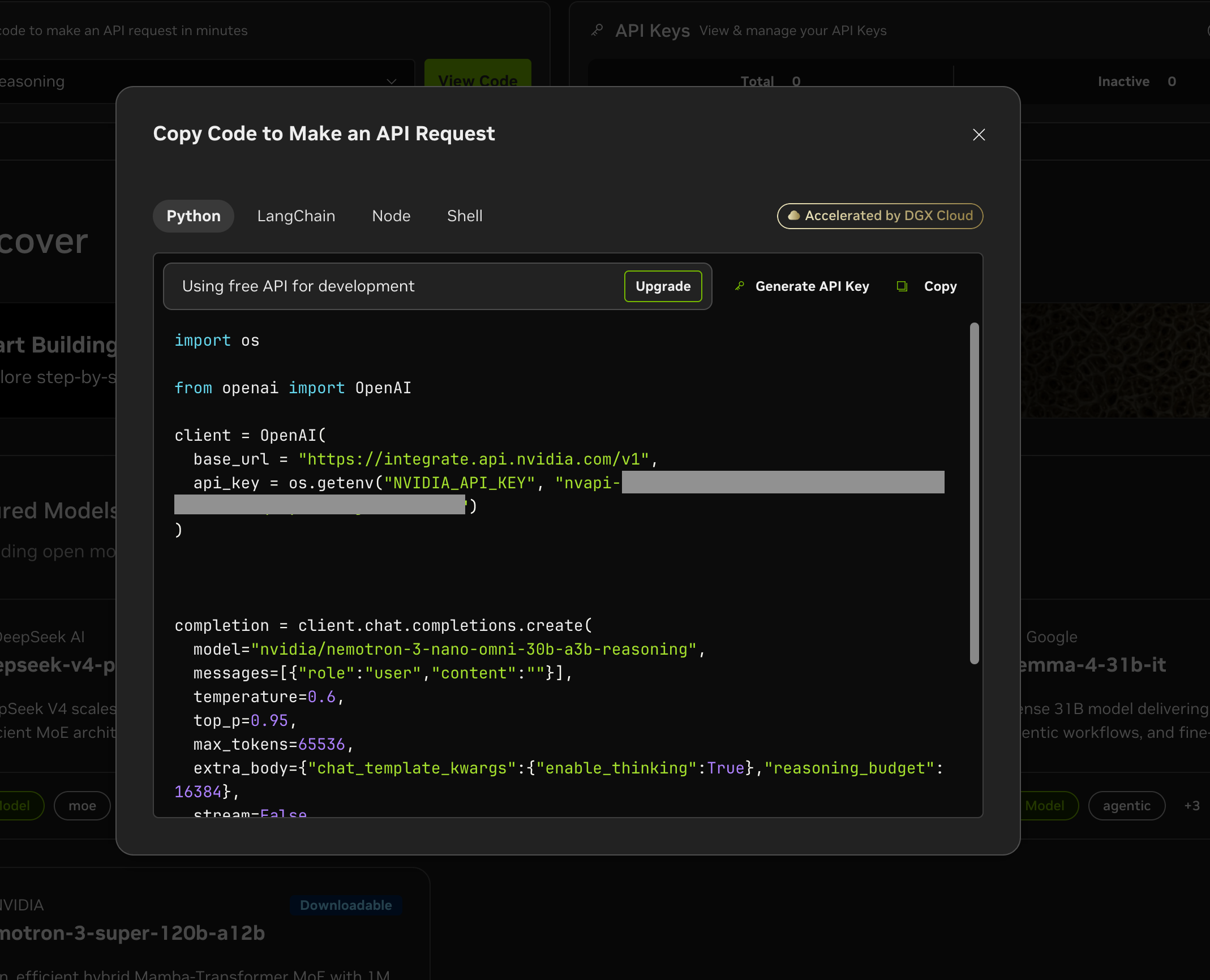Switch to the Node tab

[x=391, y=216]
